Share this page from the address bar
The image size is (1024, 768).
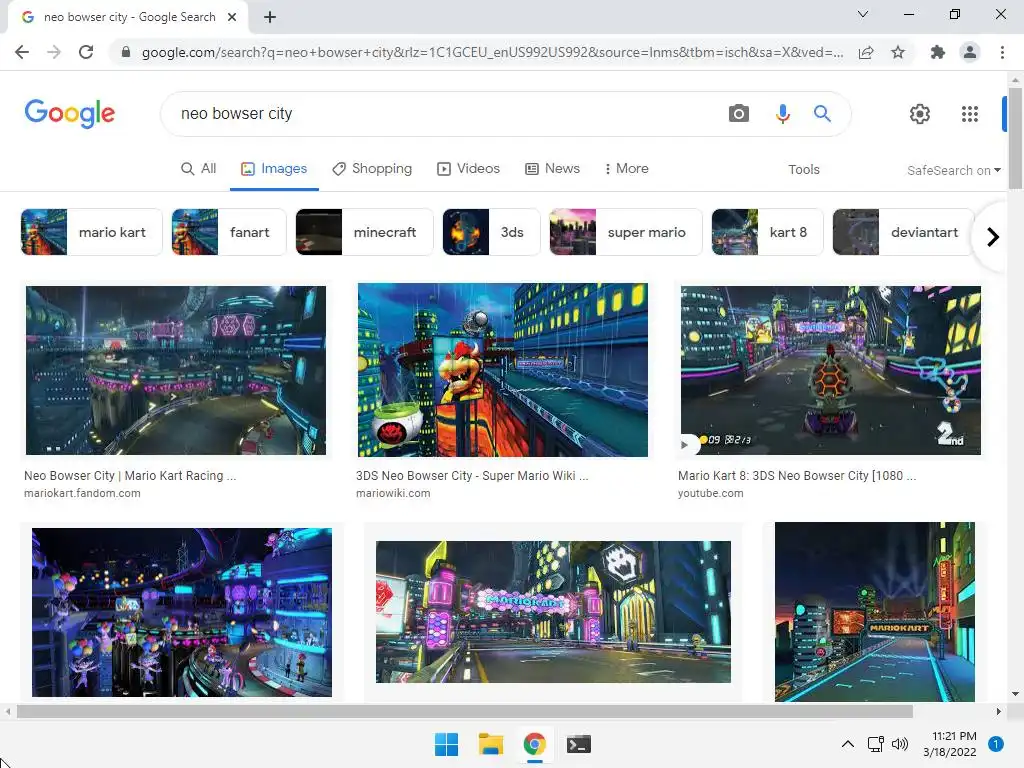(x=866, y=52)
